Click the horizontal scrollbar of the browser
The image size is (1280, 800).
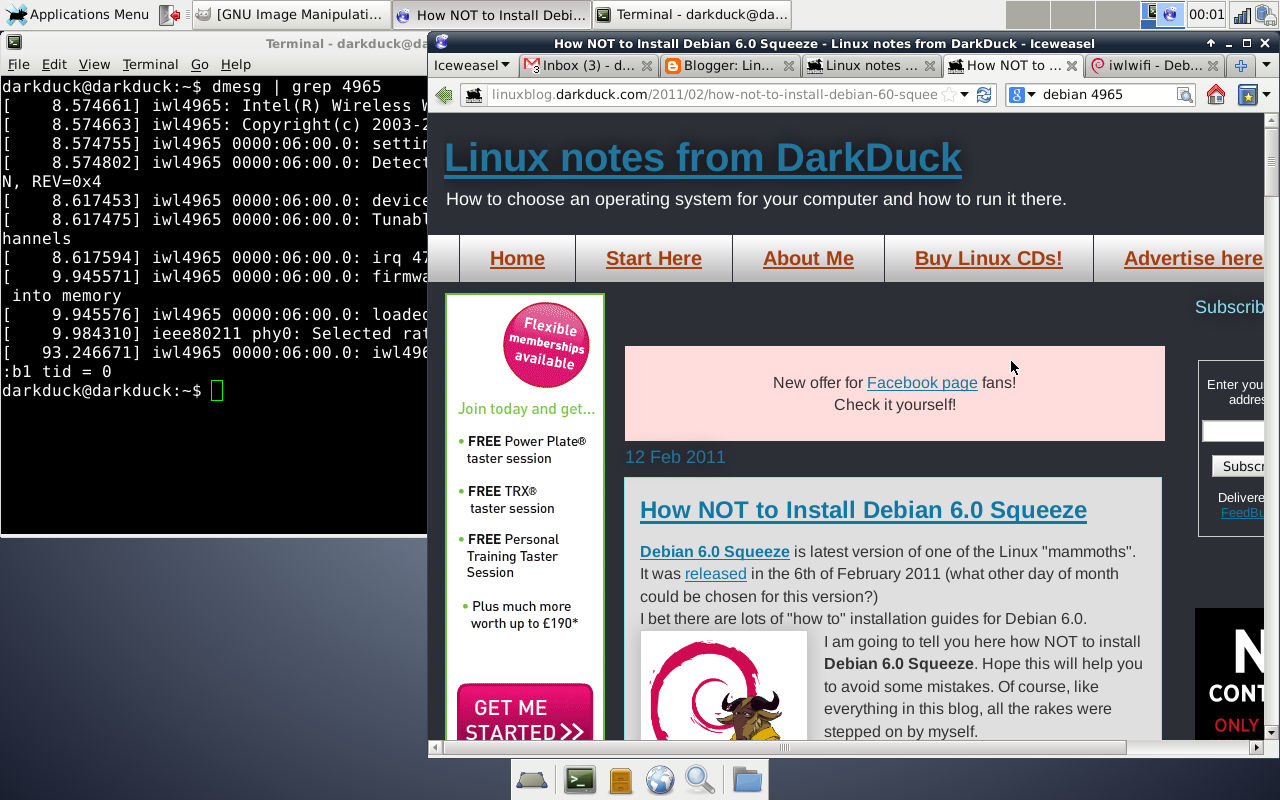[x=785, y=747]
